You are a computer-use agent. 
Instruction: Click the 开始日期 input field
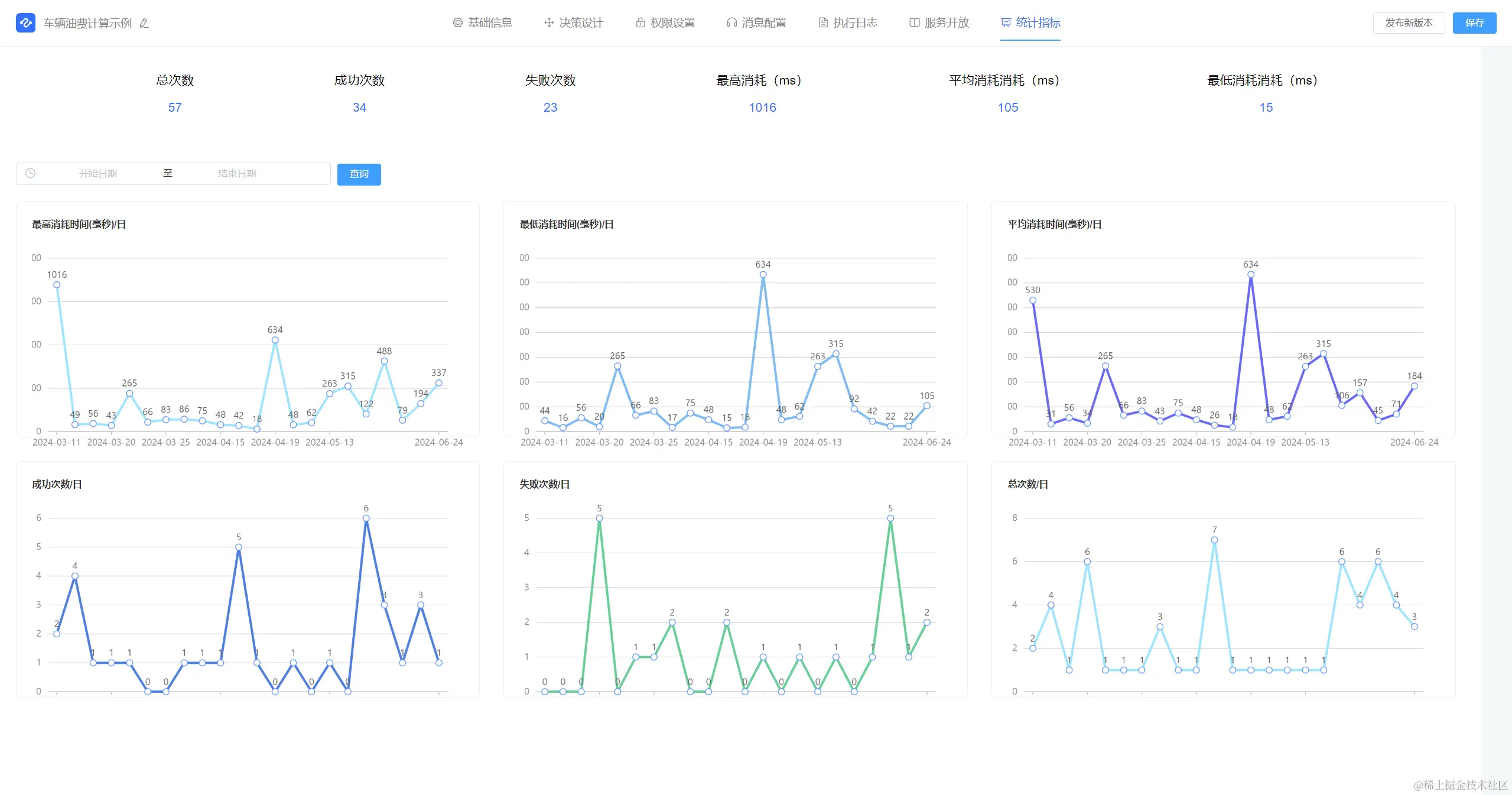pos(98,174)
